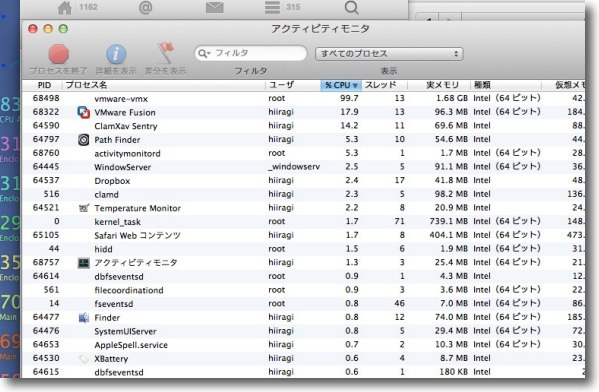
Task: Click the home icon in background window
Action: pos(65,7)
